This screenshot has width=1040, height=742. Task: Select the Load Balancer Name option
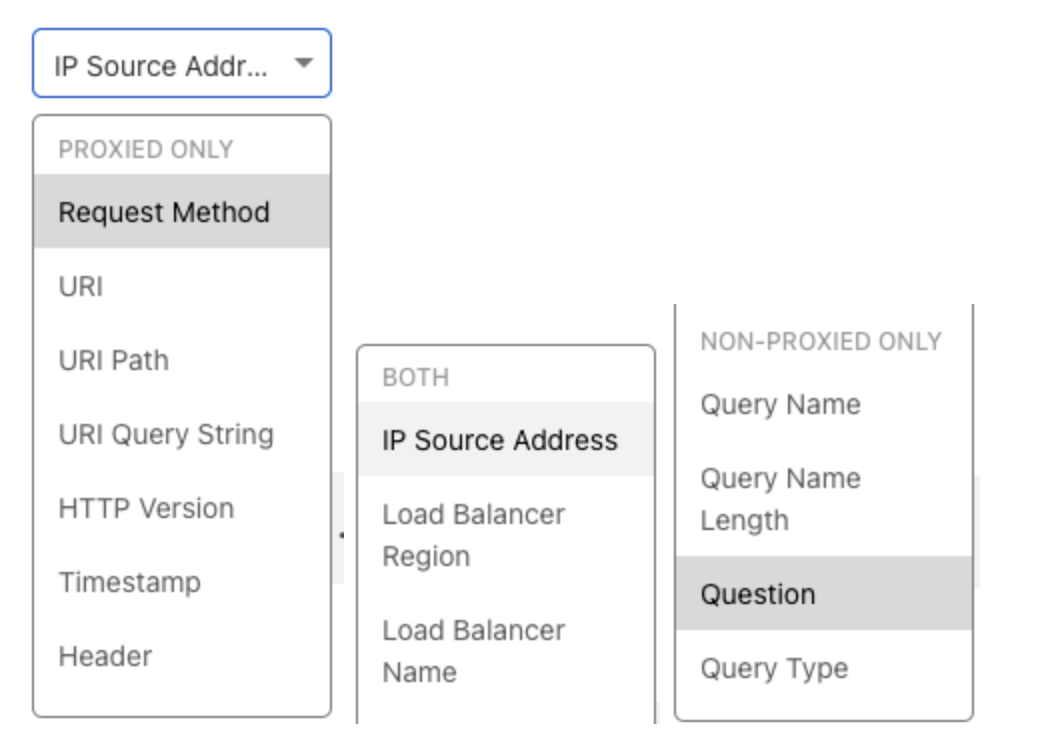(474, 651)
